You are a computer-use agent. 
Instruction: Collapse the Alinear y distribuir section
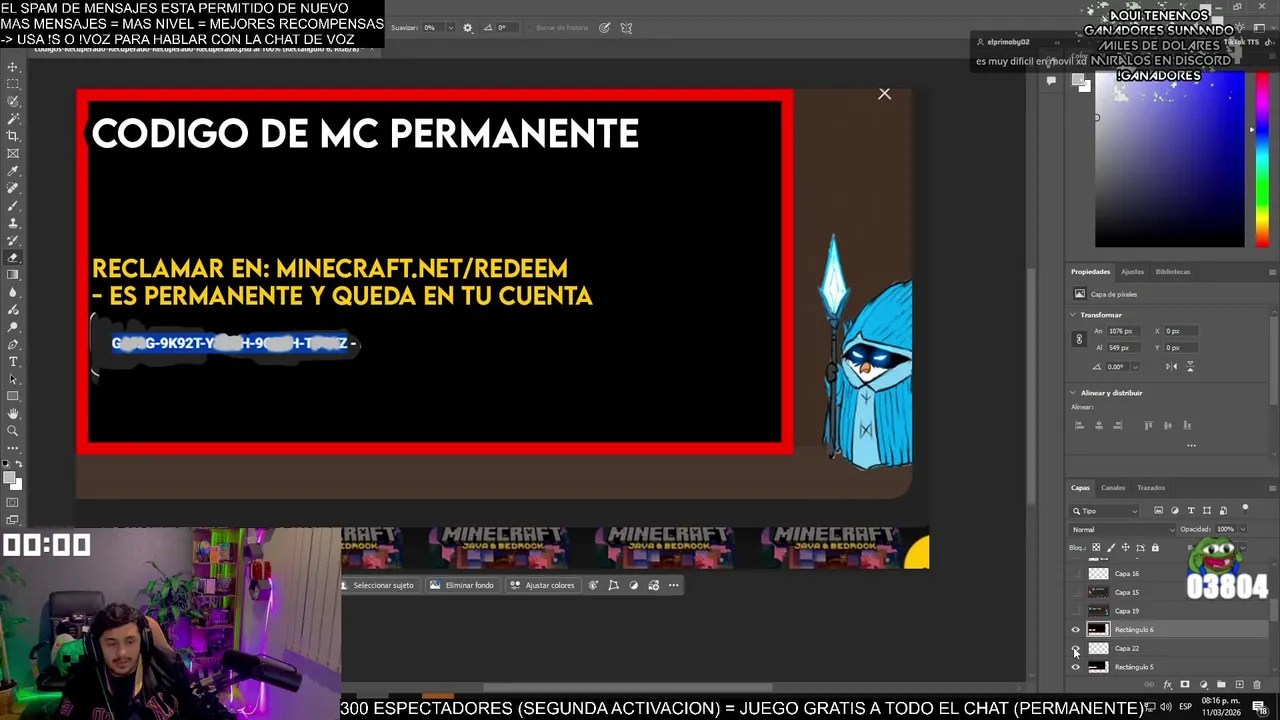tap(1073, 393)
